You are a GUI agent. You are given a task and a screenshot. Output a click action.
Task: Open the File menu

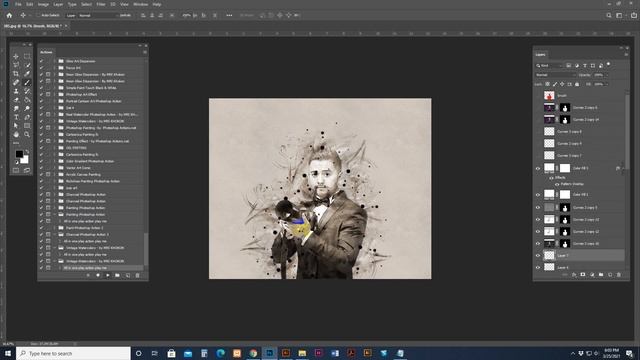18,4
